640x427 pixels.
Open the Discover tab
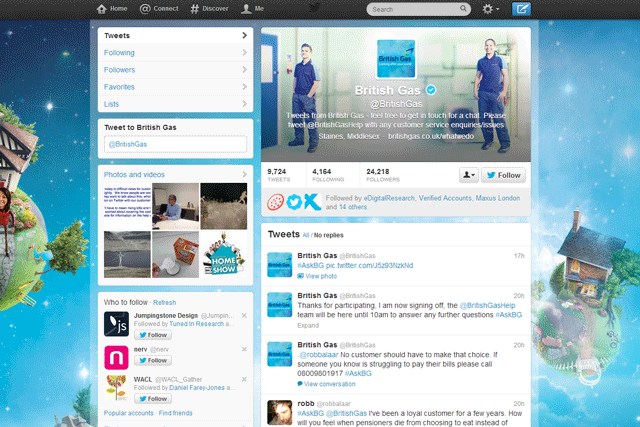[209, 9]
